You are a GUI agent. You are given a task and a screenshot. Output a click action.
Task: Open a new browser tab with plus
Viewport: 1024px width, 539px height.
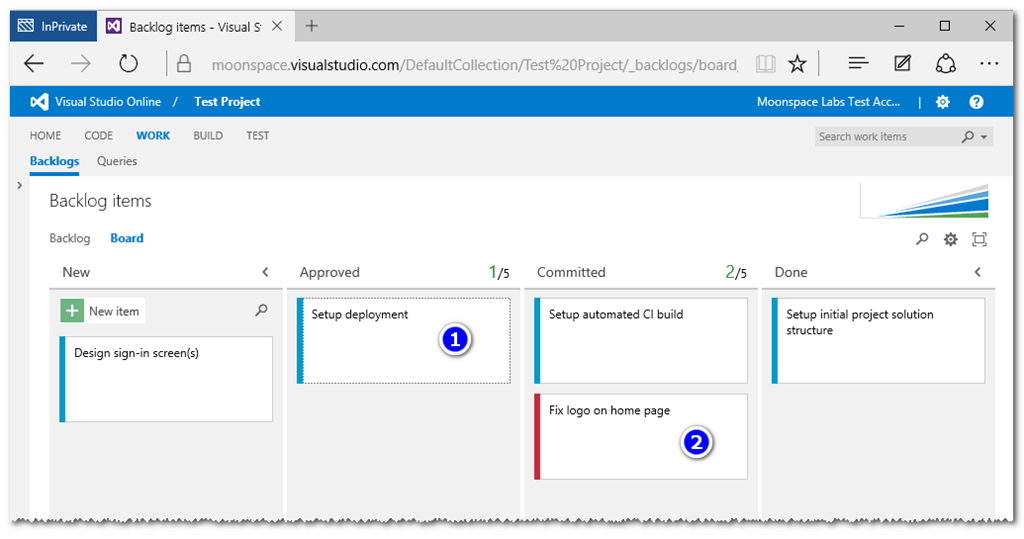tap(312, 26)
